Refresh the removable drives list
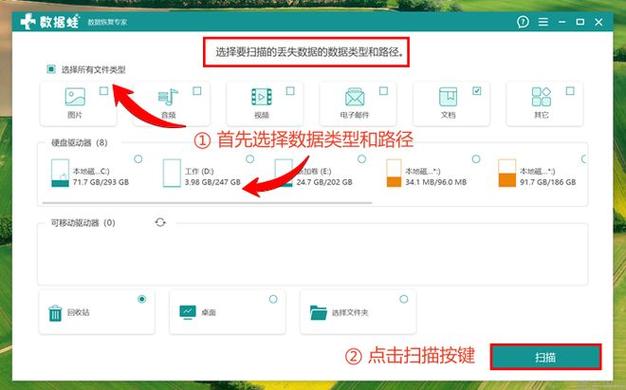 [x=160, y=222]
